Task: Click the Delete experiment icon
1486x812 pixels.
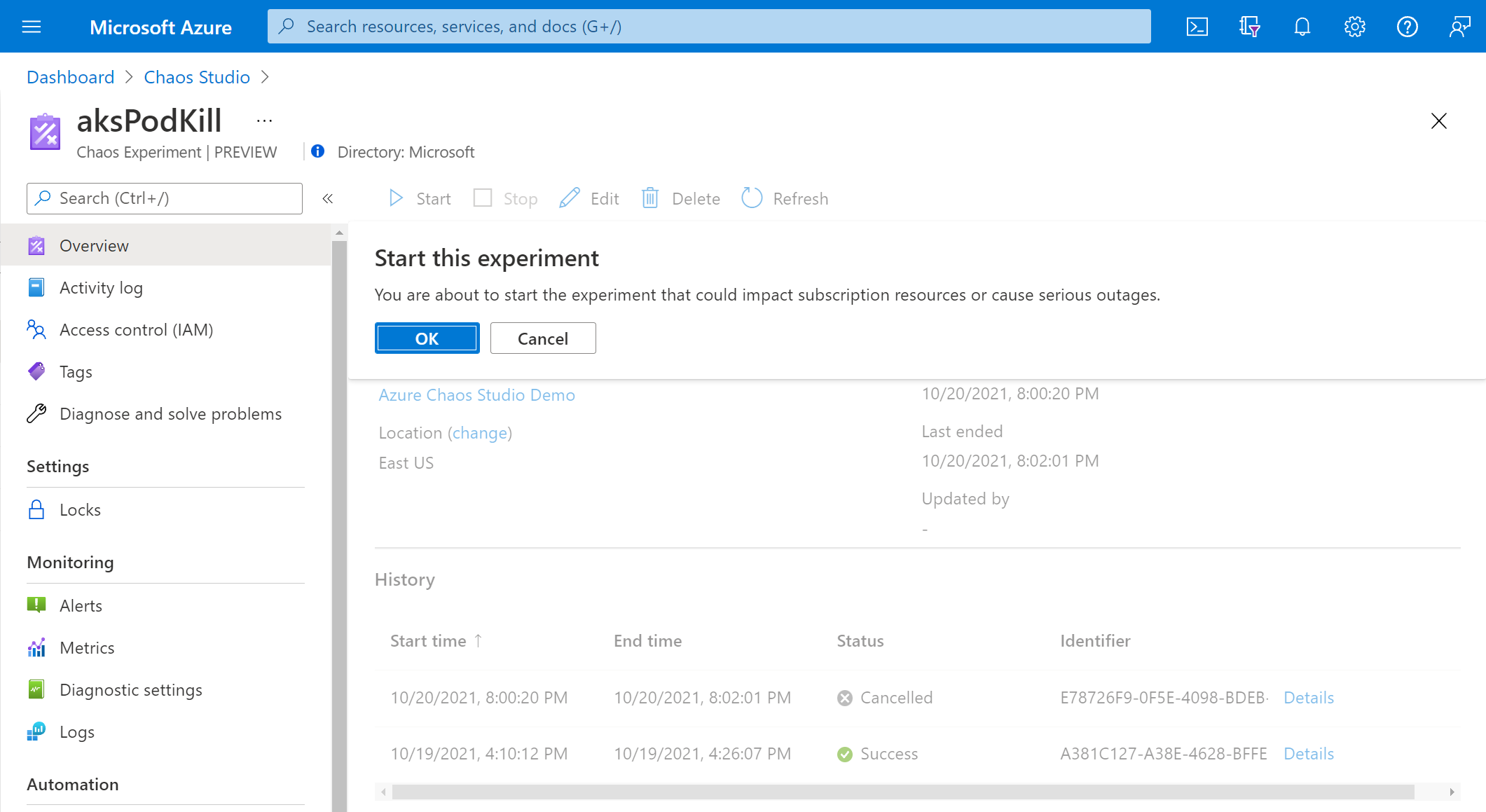Action: [652, 198]
